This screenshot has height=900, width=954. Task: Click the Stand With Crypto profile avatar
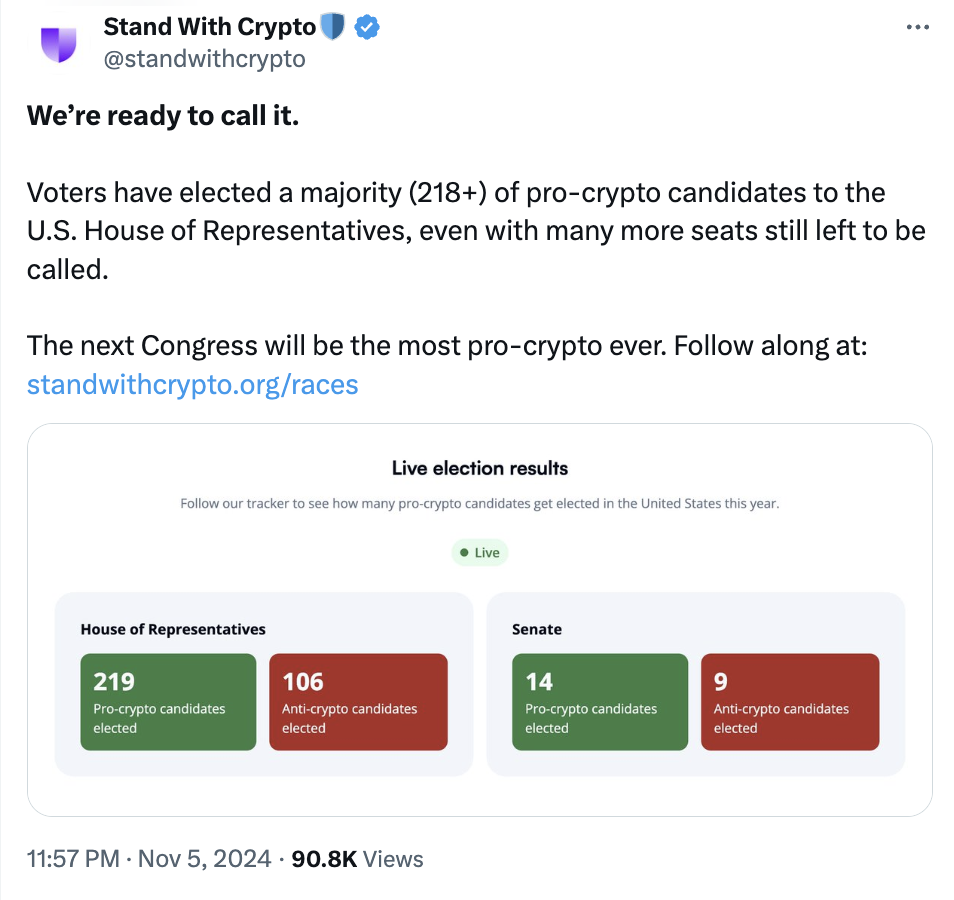[x=58, y=43]
